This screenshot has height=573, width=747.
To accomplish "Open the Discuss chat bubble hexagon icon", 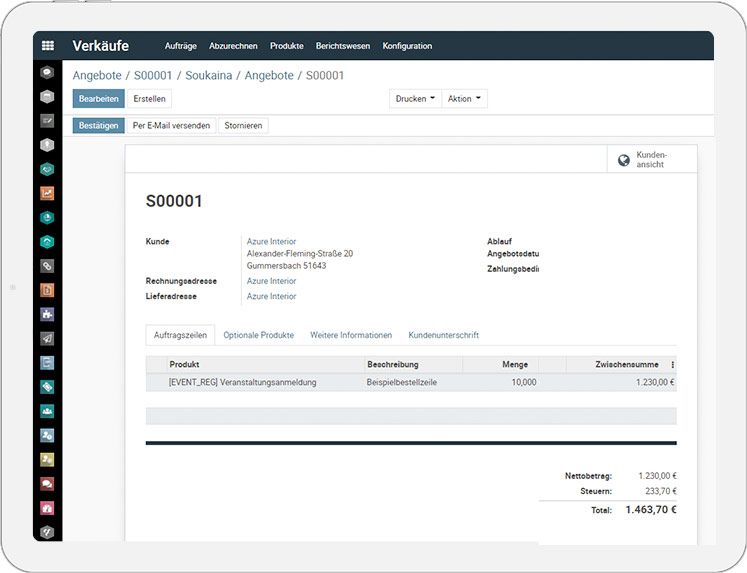I will (x=47, y=72).
